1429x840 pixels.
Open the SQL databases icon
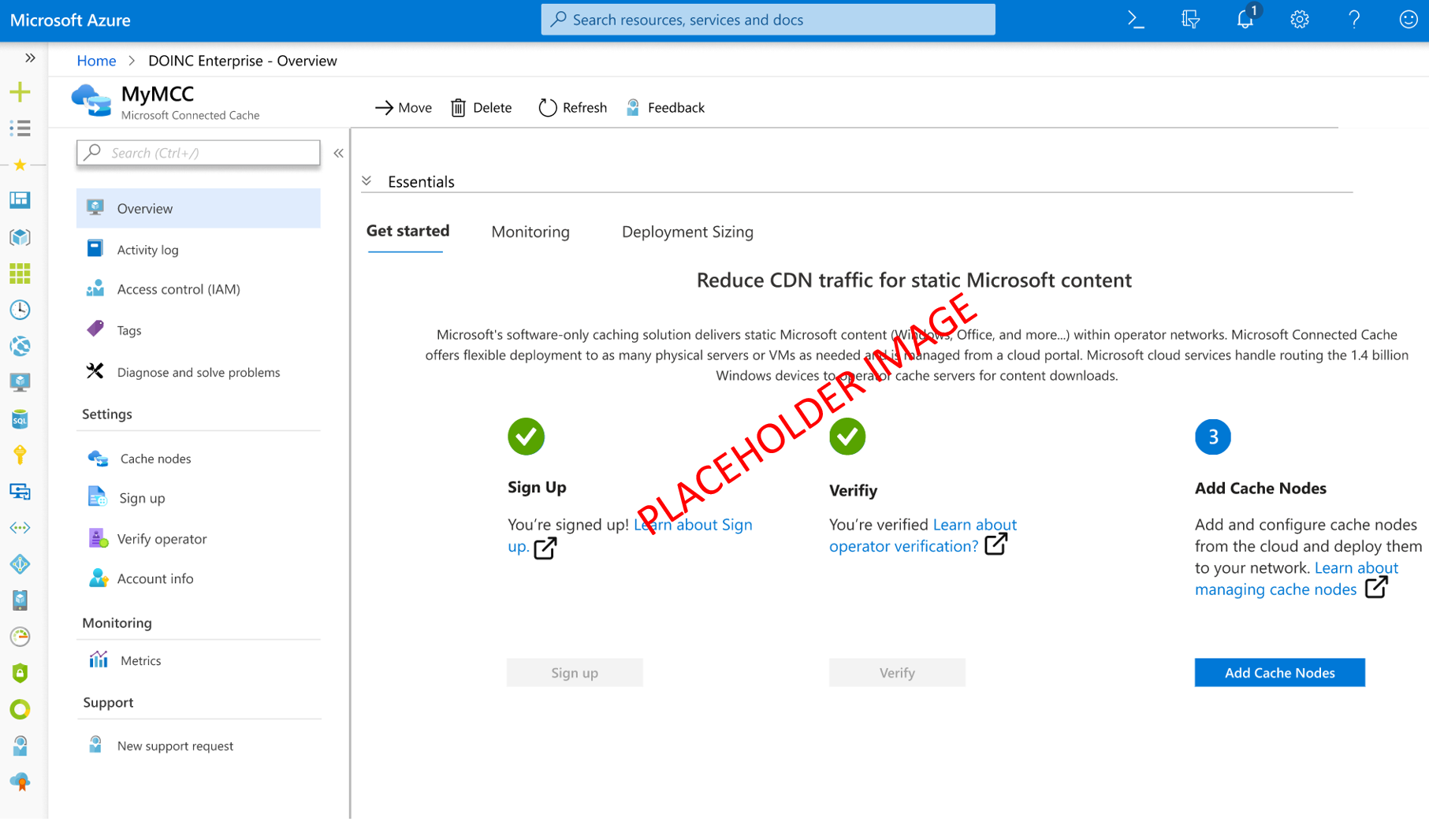(20, 418)
